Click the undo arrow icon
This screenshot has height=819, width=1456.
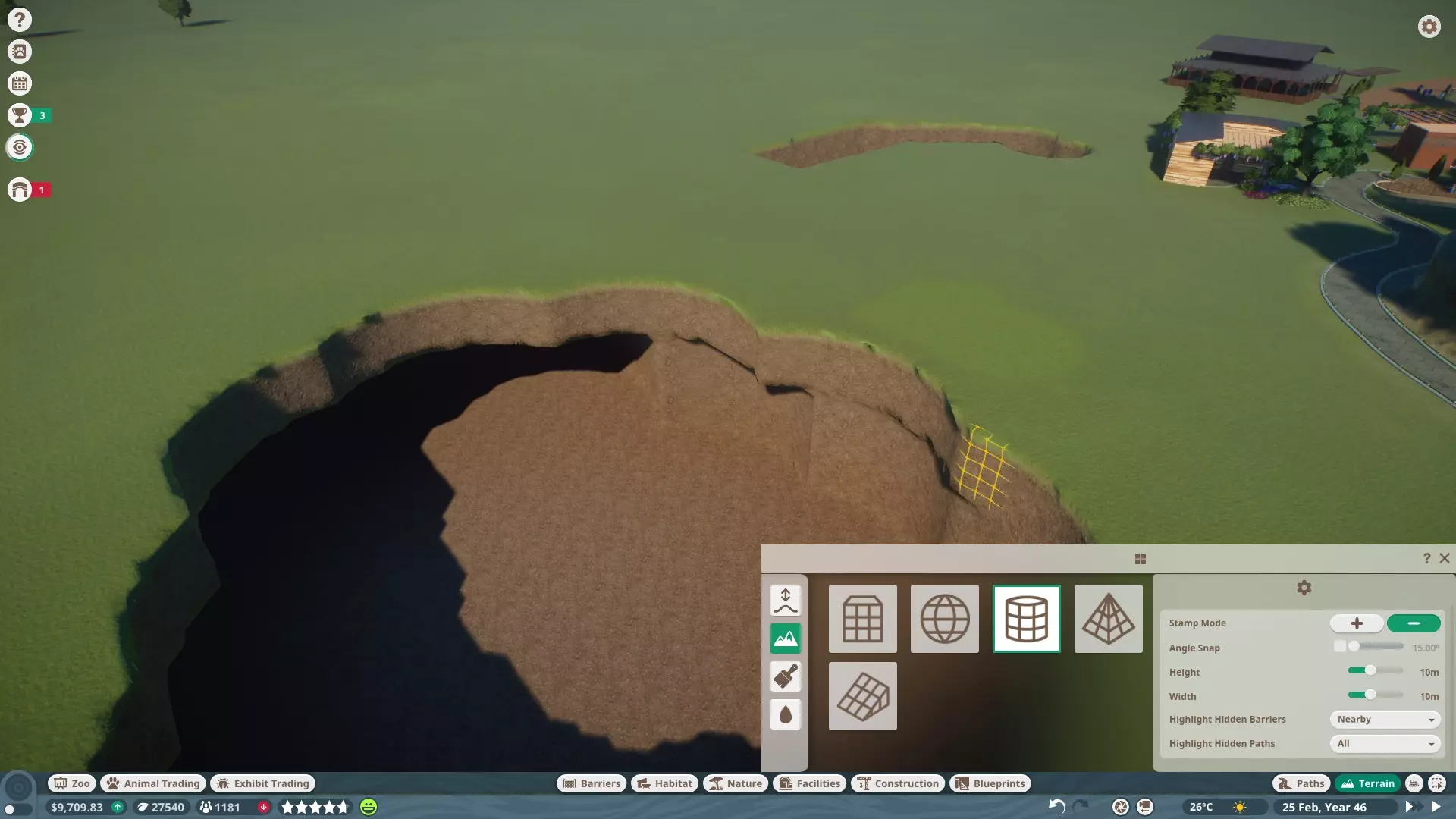pos(1056,807)
